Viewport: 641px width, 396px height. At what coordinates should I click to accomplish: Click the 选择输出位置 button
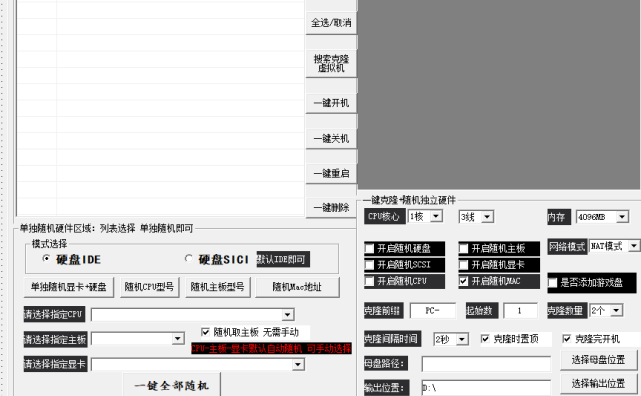pyautogui.click(x=598, y=384)
